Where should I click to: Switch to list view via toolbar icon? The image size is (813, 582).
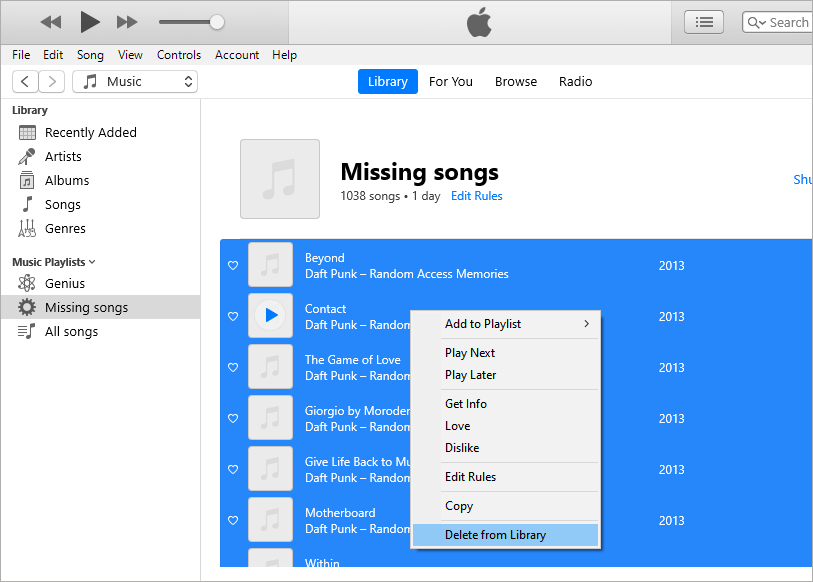point(703,22)
